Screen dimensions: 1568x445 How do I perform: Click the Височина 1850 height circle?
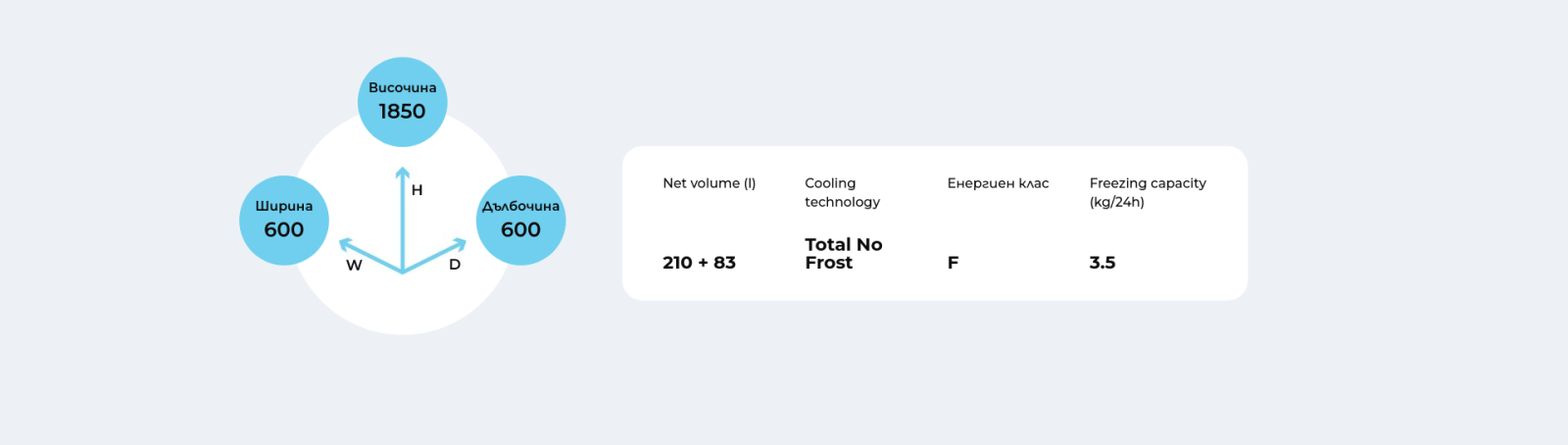tap(402, 102)
